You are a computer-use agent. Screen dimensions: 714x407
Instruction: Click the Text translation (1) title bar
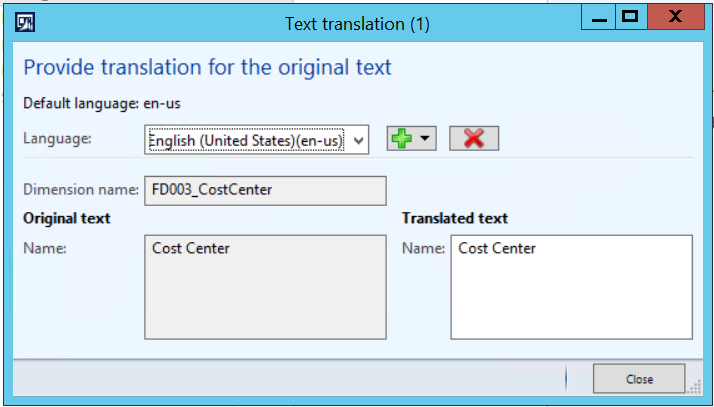point(357,23)
